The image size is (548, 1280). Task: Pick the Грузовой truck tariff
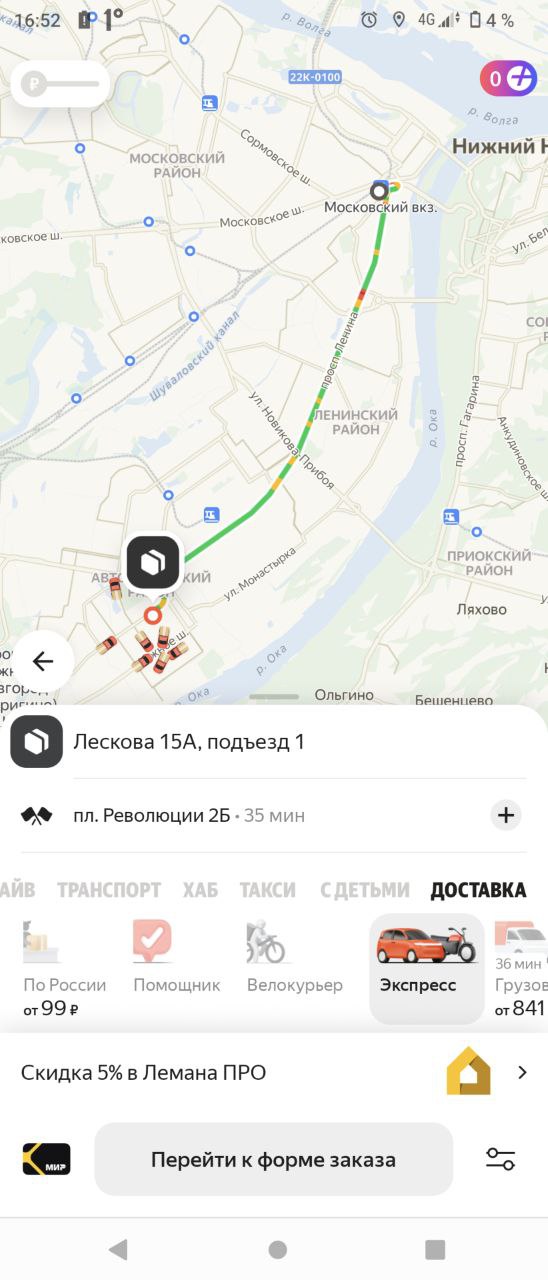pos(521,968)
